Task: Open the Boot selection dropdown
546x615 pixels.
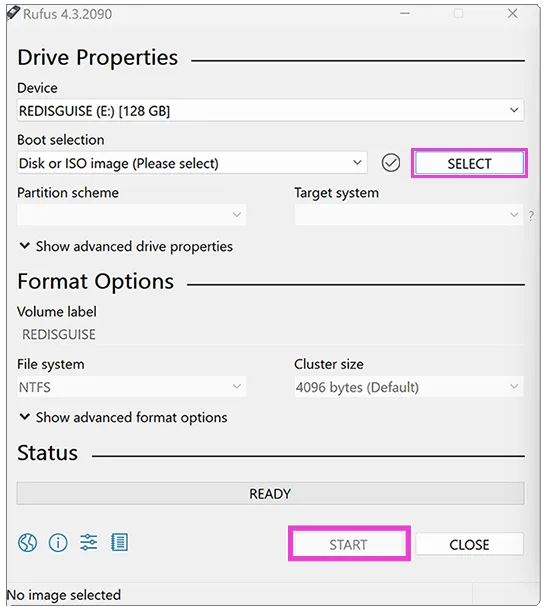Action: pyautogui.click(x=192, y=163)
